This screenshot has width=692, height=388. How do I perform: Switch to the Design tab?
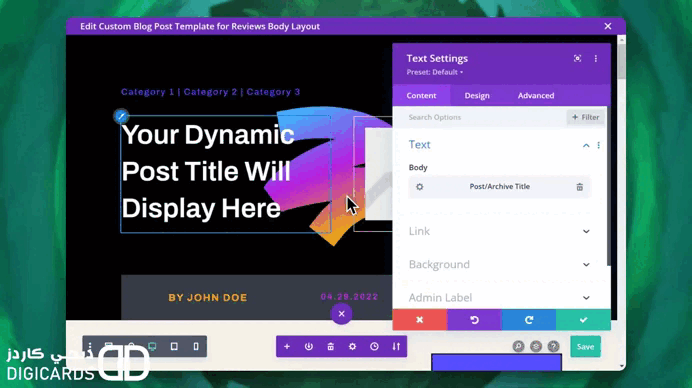(477, 95)
